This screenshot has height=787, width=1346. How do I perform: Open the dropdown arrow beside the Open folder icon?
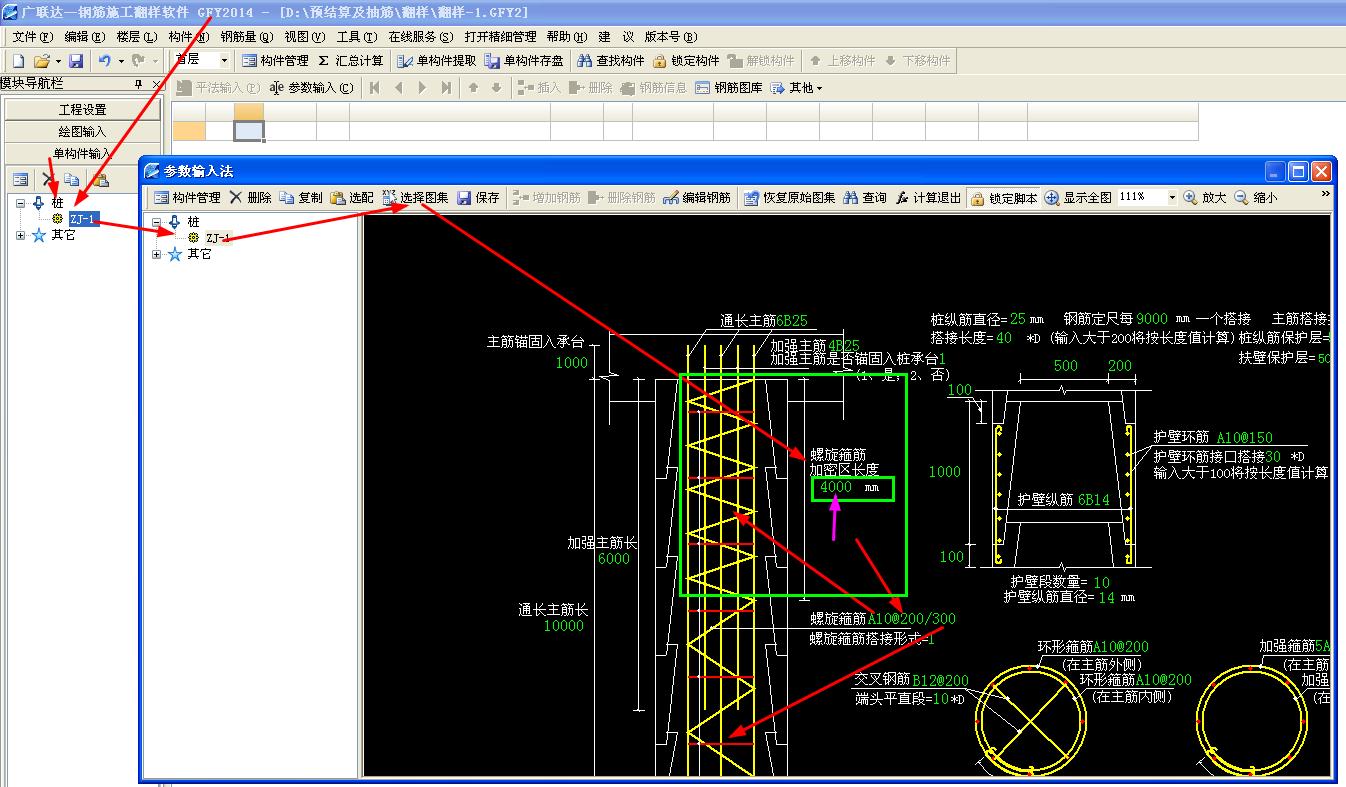[x=58, y=61]
